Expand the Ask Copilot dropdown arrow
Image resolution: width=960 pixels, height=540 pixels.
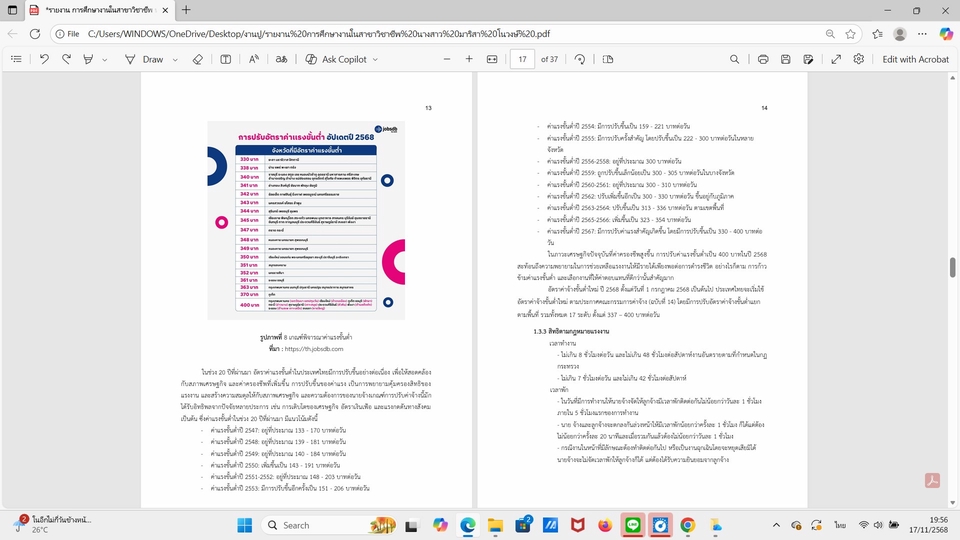(x=376, y=59)
